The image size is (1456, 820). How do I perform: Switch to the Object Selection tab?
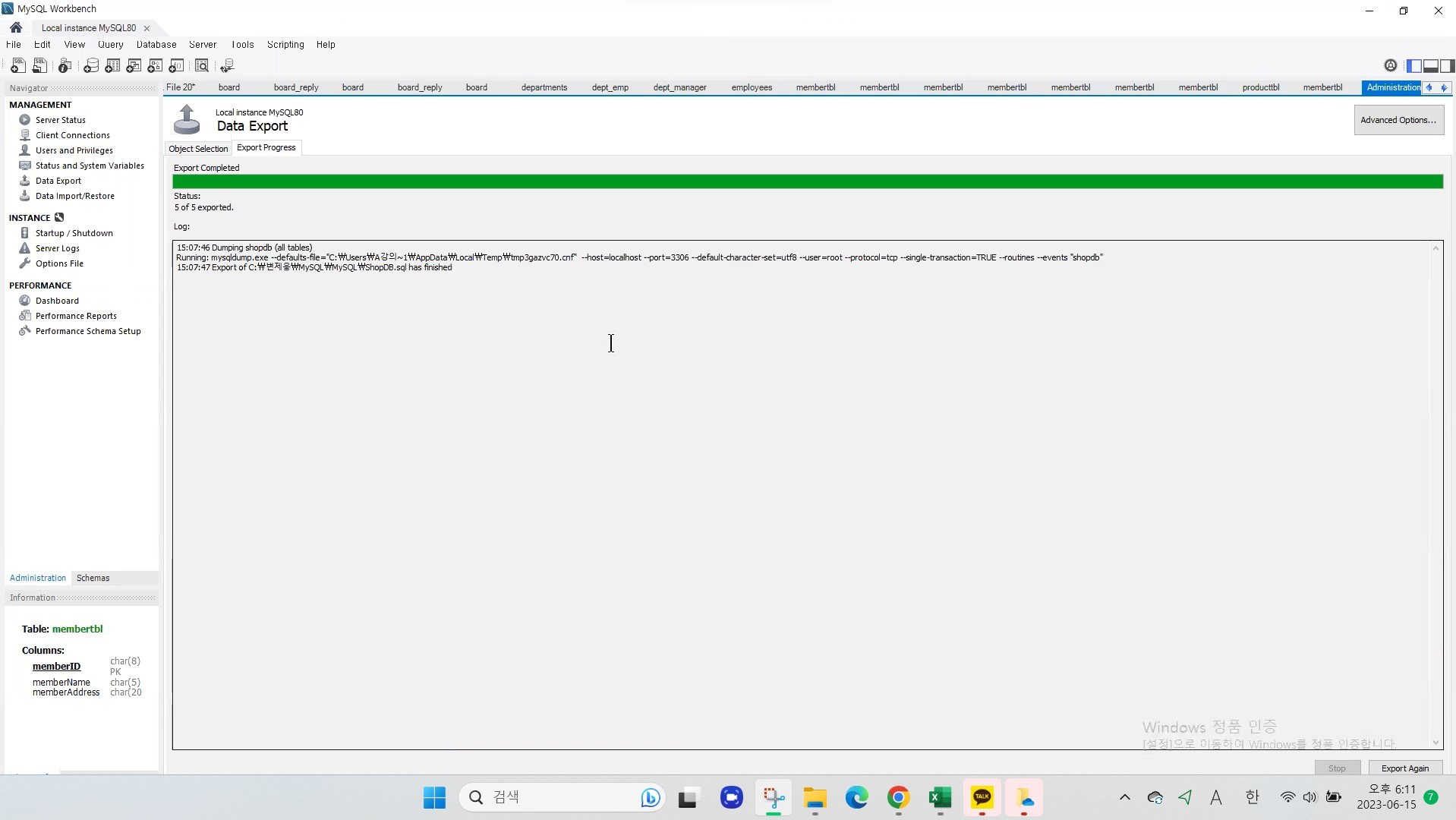click(198, 149)
